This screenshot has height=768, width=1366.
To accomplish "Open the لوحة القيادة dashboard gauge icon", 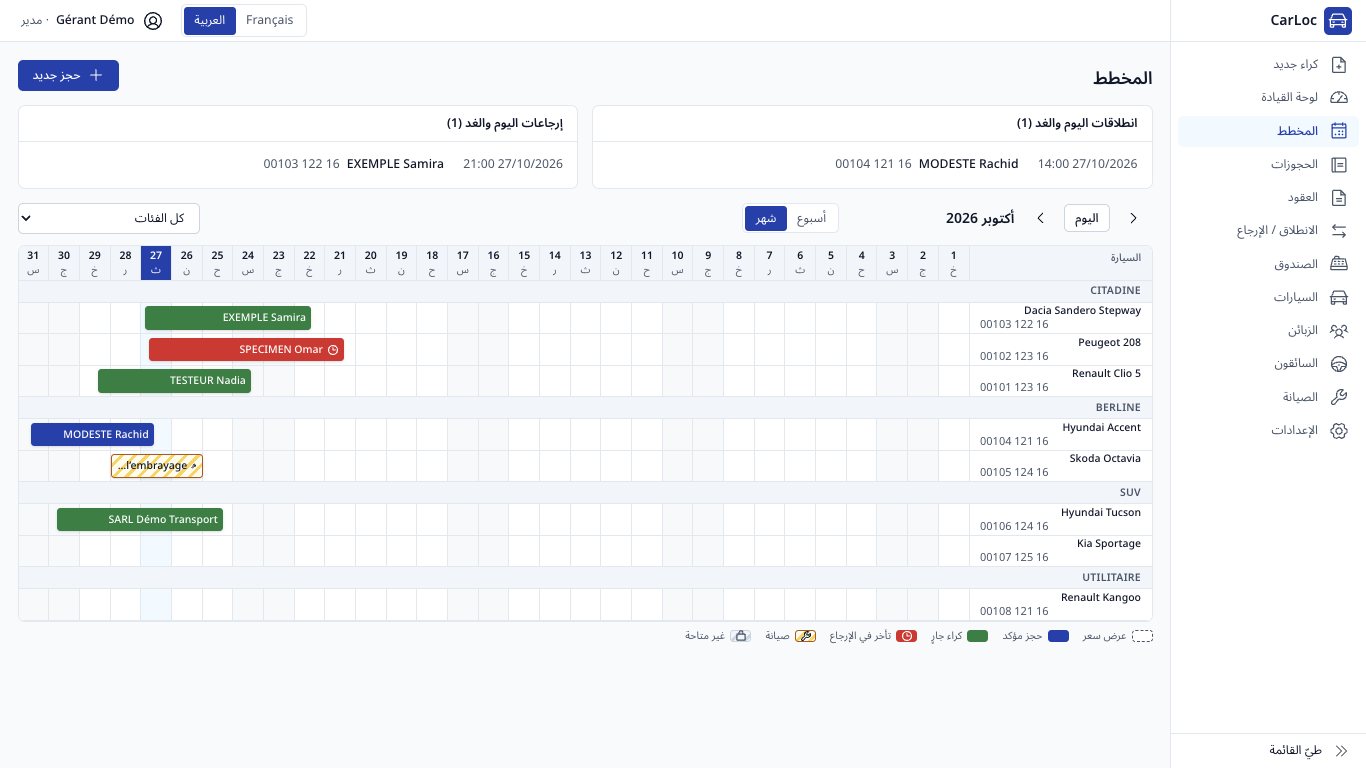I will [1339, 97].
